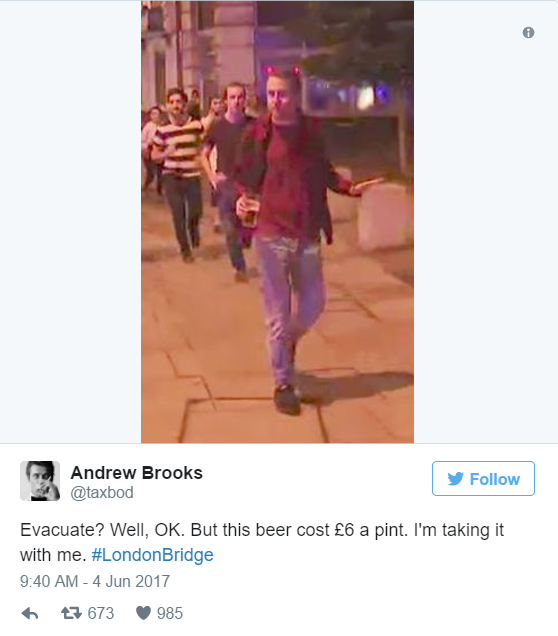Click the @taxbod handle
Screen dimensions: 558x636
coord(102,492)
